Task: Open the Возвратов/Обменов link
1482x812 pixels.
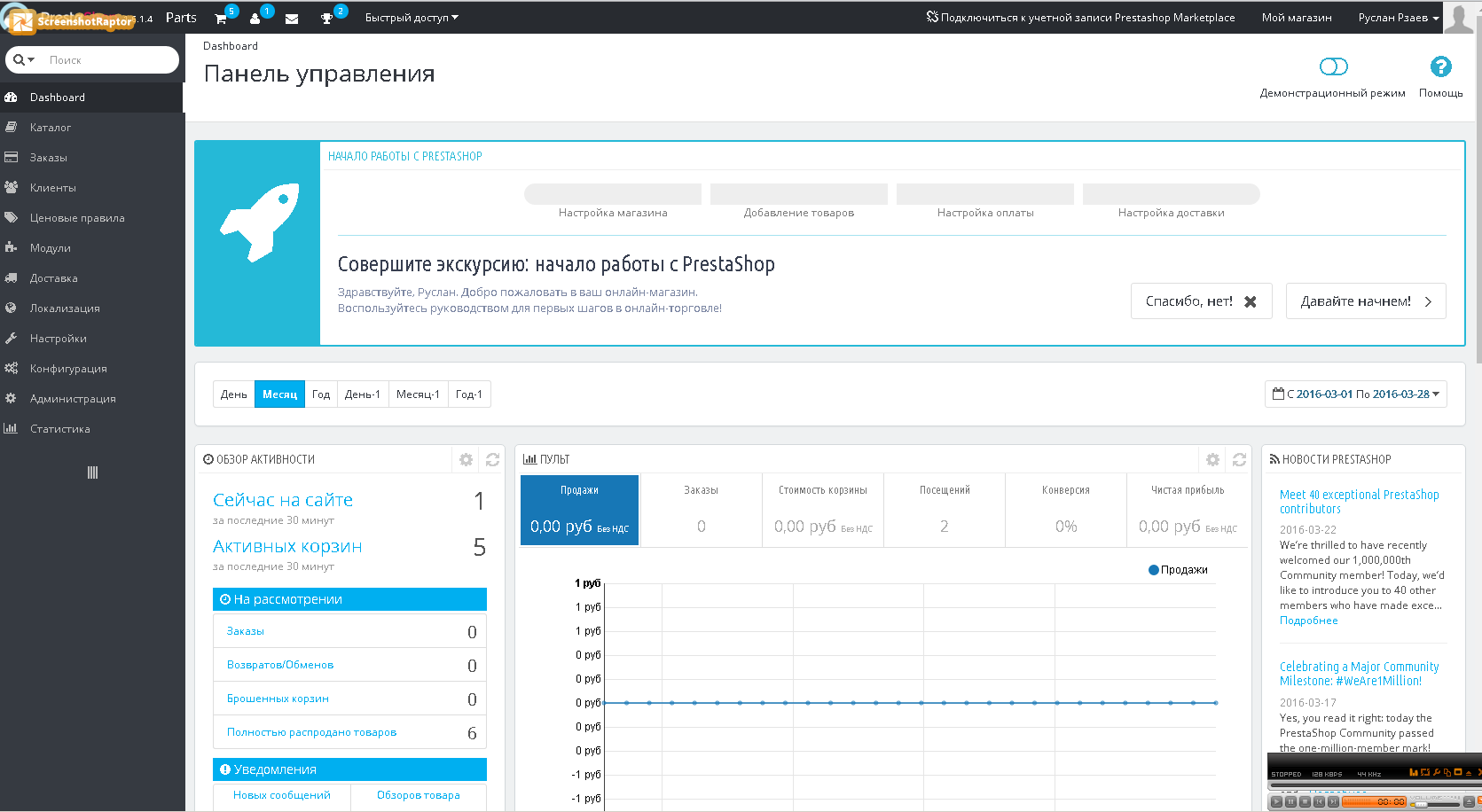Action: tap(280, 665)
